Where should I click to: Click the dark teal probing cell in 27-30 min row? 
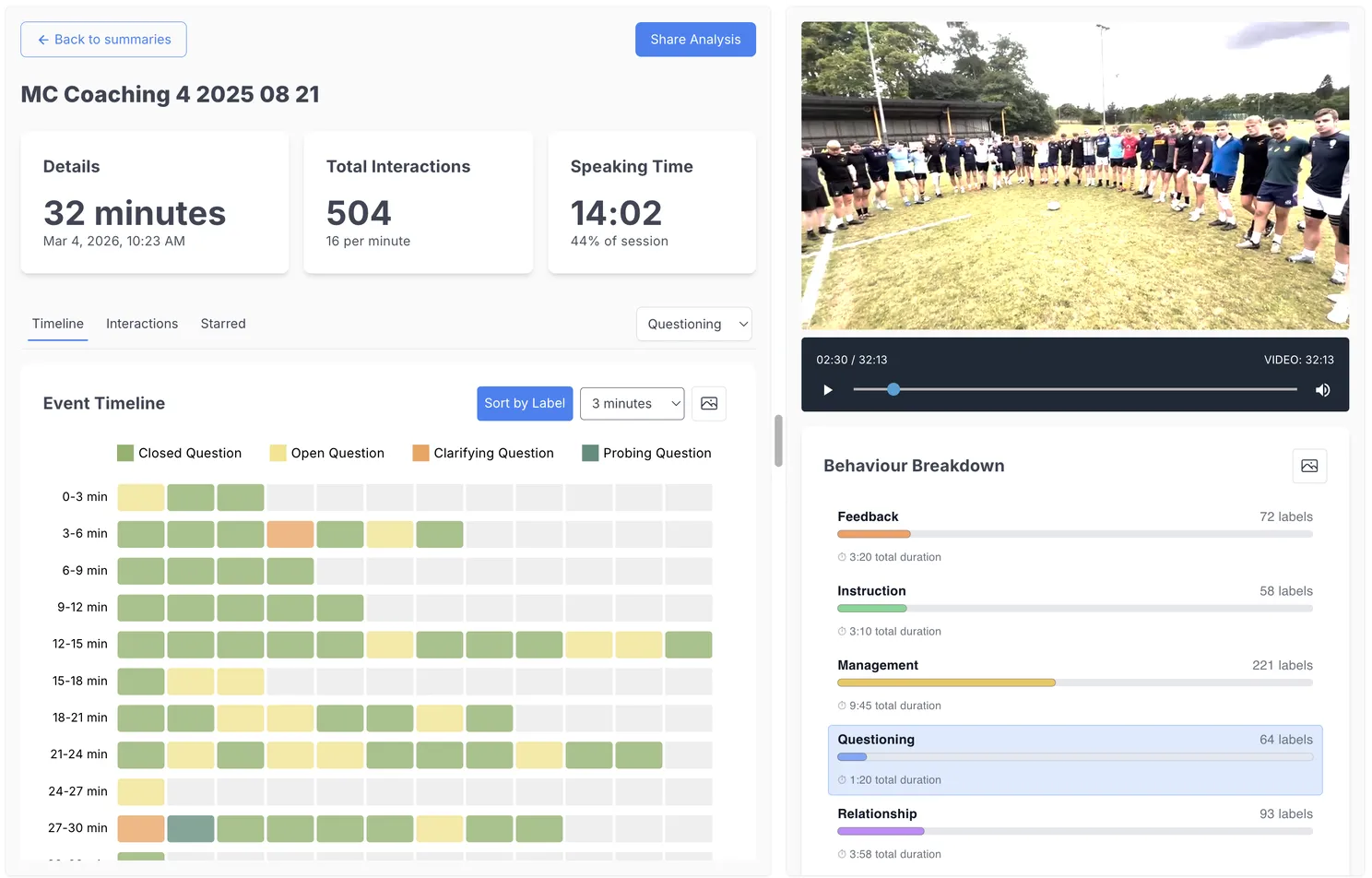[191, 828]
